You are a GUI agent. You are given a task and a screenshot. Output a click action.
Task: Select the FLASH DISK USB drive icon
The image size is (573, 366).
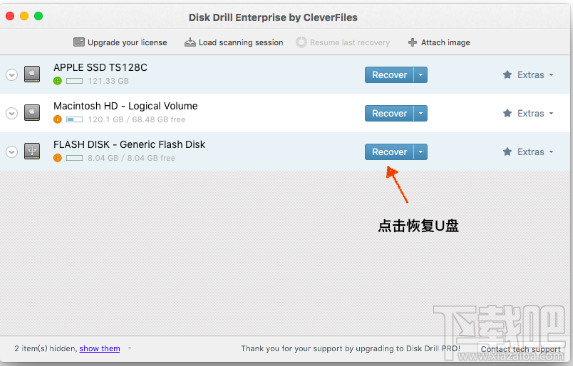[32, 151]
